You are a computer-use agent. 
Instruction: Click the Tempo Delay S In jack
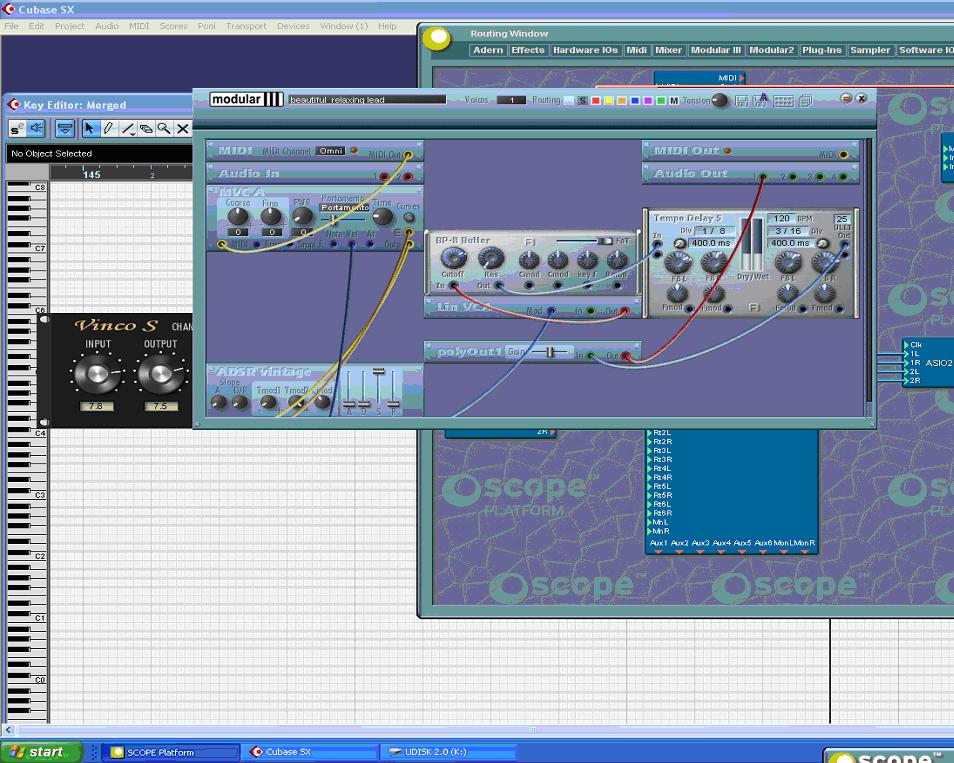[x=657, y=245]
